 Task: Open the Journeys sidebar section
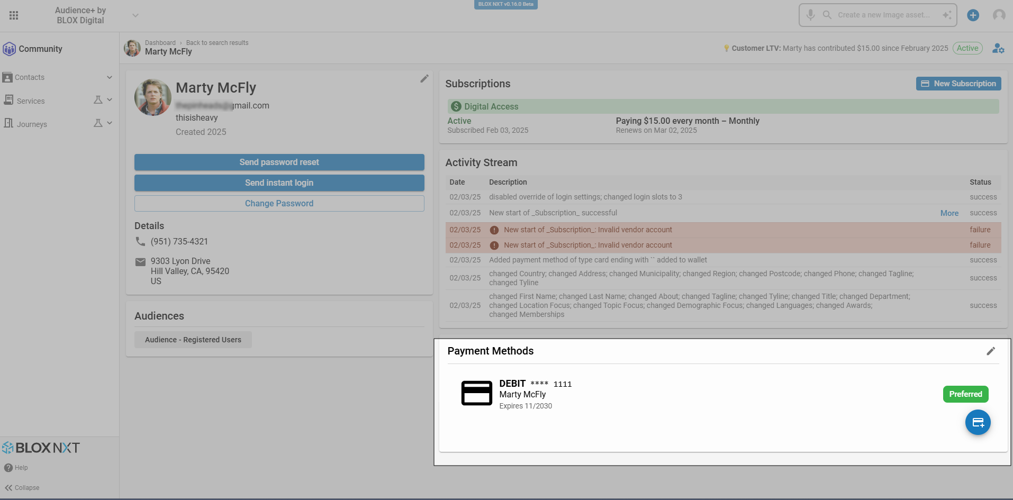32,124
